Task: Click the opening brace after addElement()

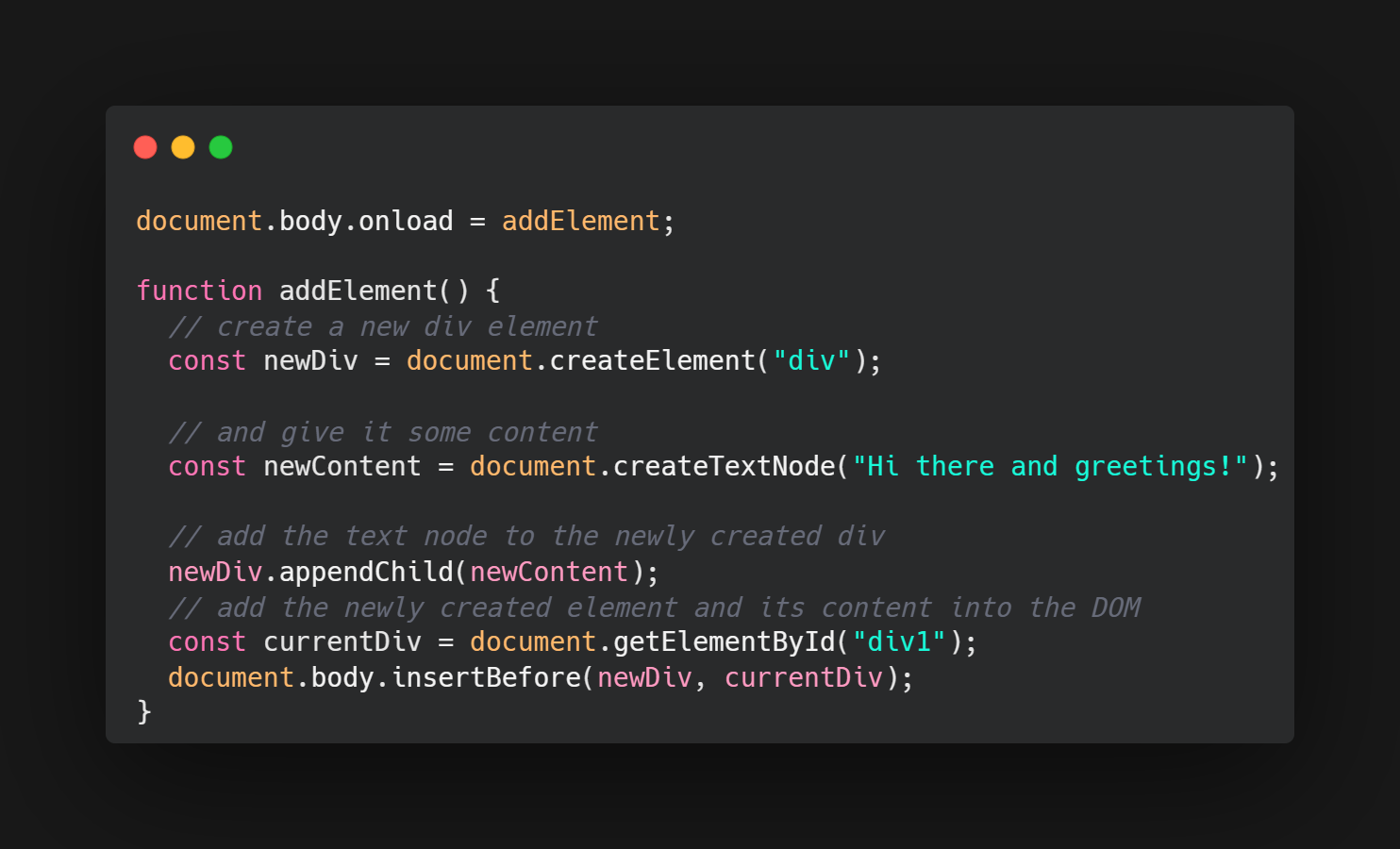Action: [493, 291]
